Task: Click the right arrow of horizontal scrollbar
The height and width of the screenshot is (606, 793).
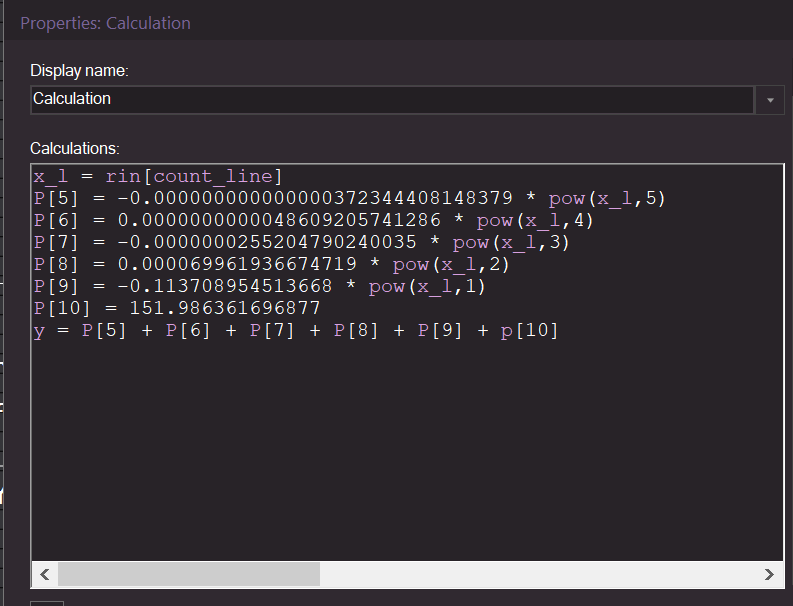Action: tap(768, 574)
